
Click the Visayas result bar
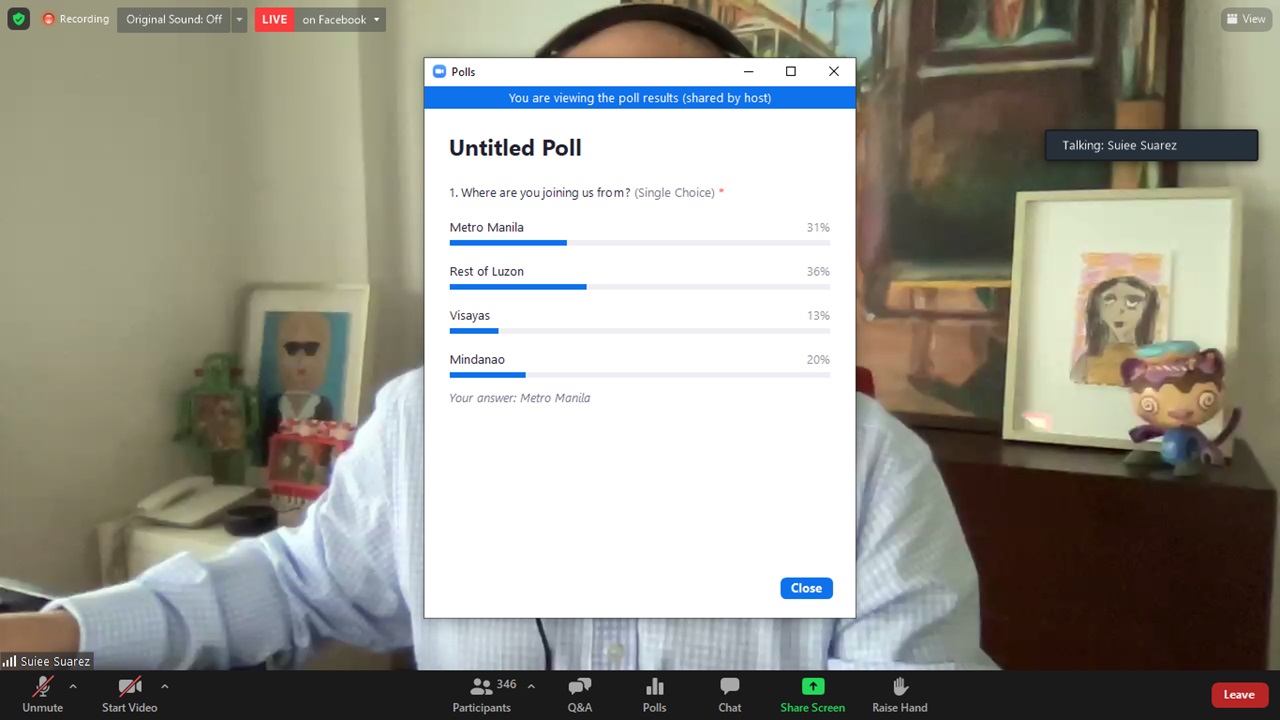pos(640,331)
